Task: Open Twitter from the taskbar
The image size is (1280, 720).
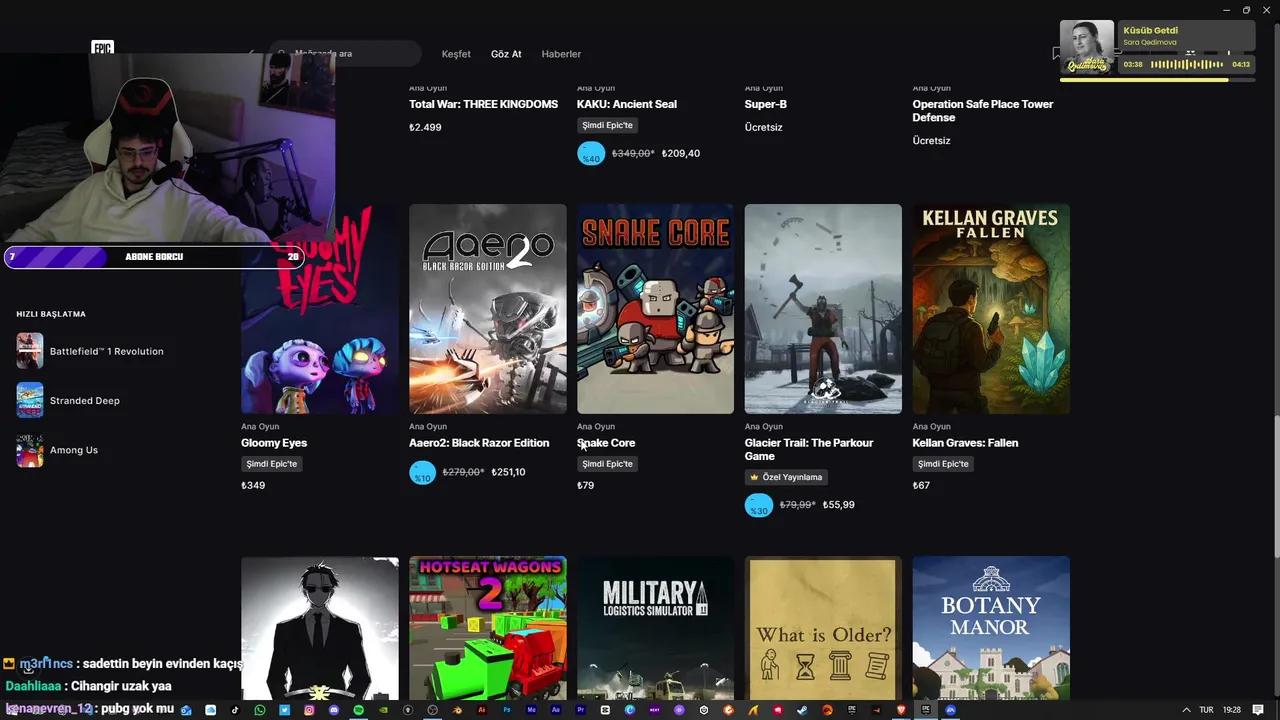Action: [285, 710]
